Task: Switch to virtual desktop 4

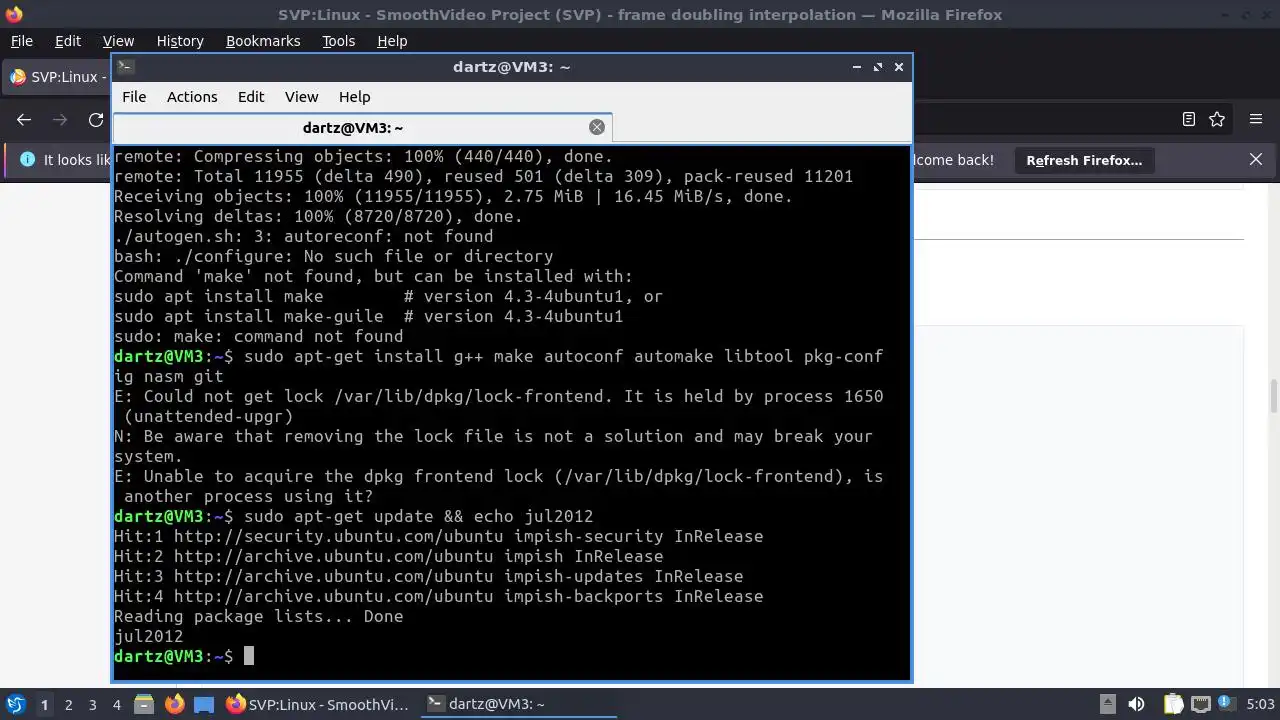Action: coord(116,704)
